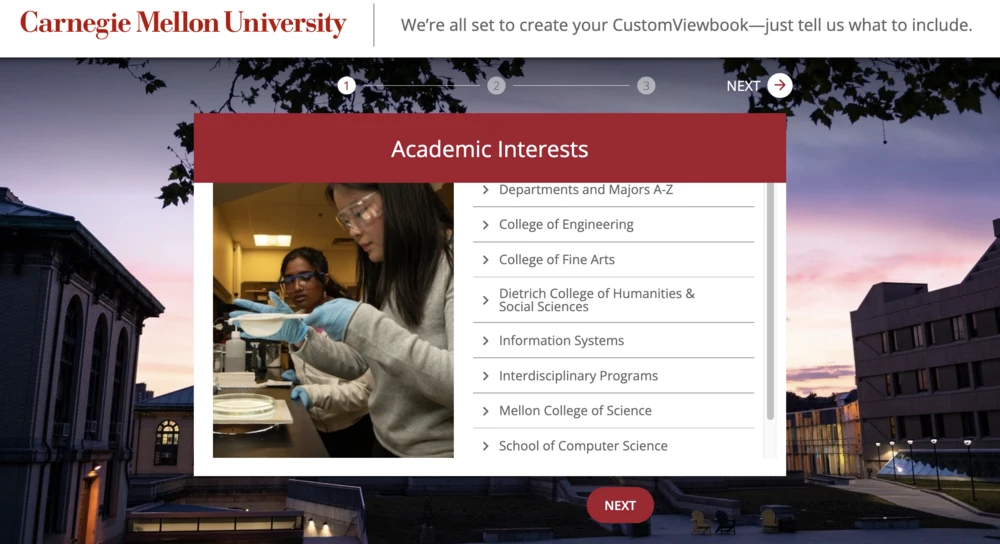The width and height of the screenshot is (1000, 544).
Task: Expand the Interdisciplinary Programs chevron
Action: [485, 376]
